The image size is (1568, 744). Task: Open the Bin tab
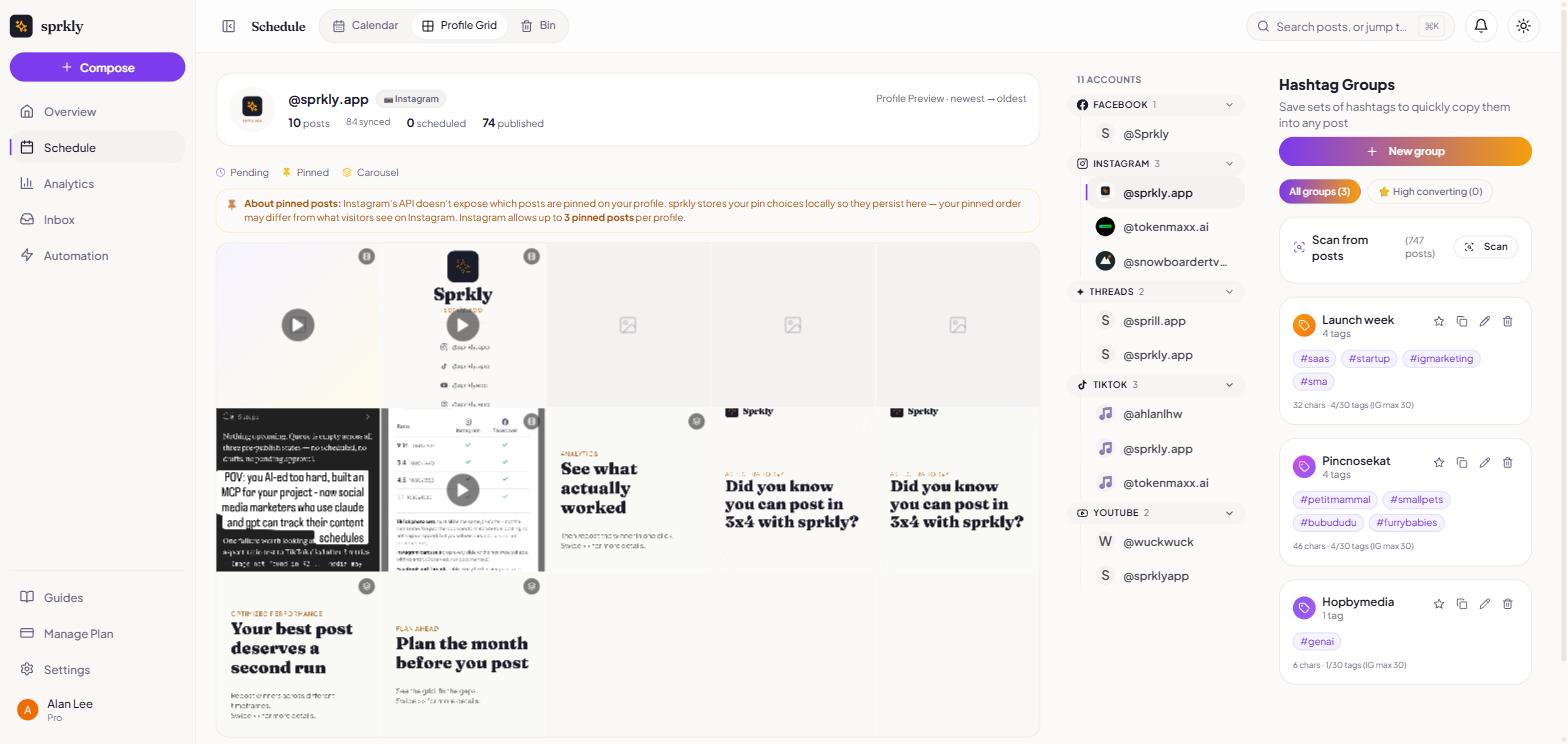[538, 26]
